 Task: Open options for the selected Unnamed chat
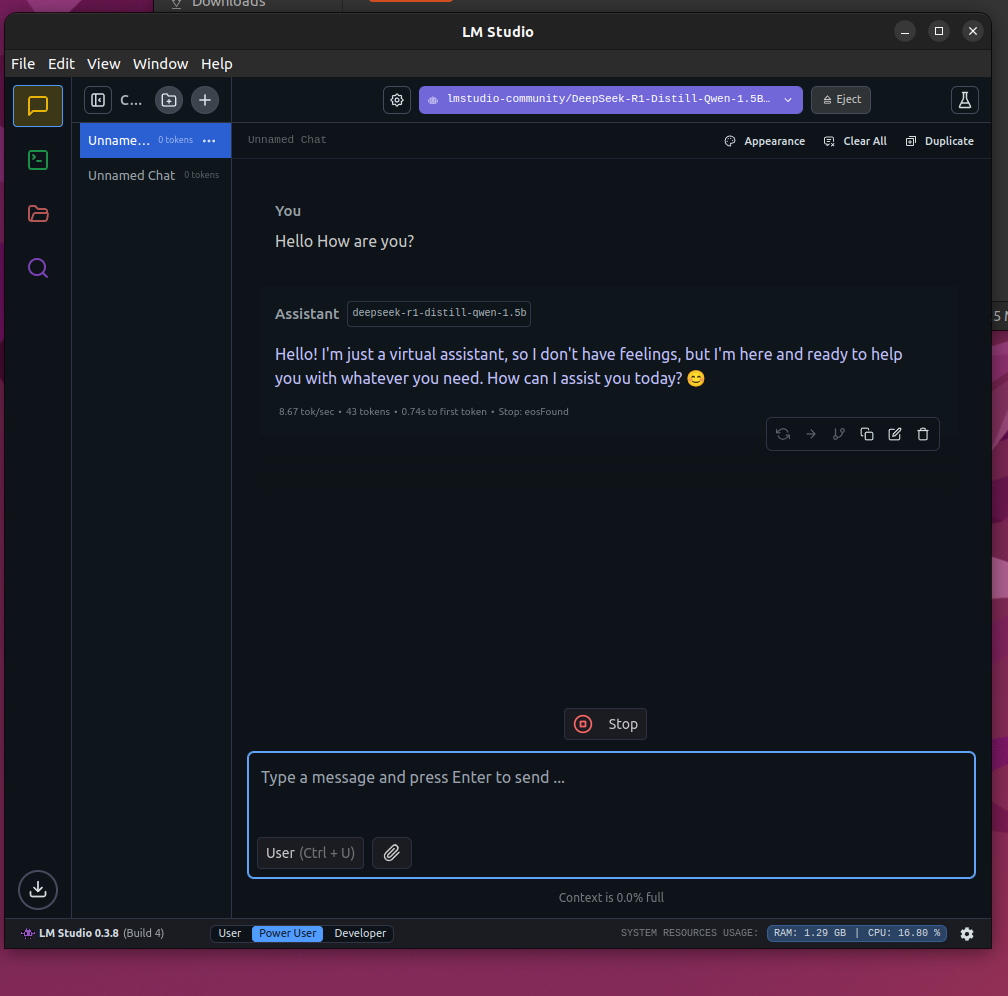pyautogui.click(x=209, y=140)
